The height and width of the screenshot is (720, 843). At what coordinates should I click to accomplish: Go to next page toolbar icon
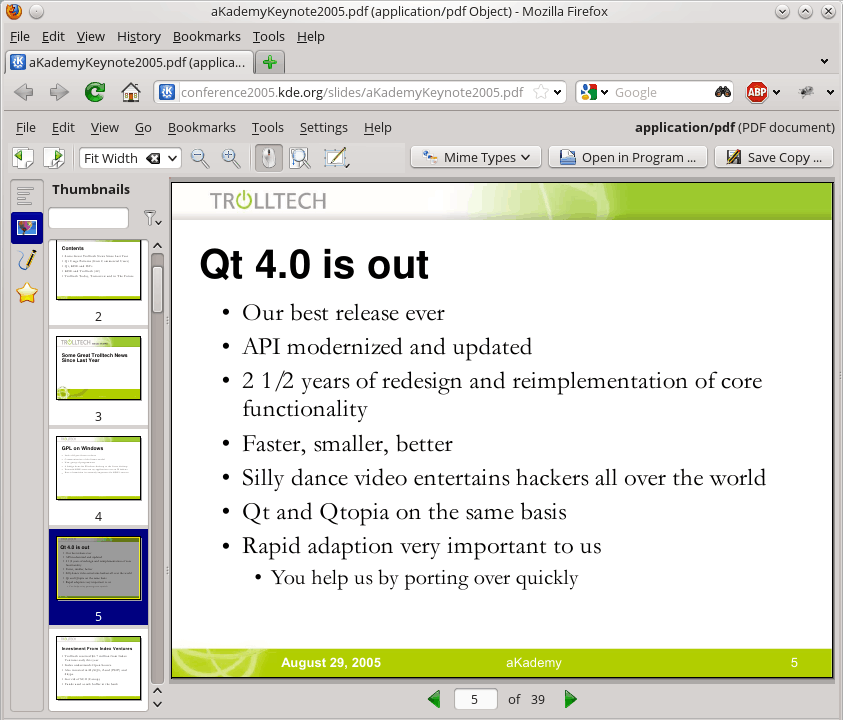pyautogui.click(x=55, y=158)
